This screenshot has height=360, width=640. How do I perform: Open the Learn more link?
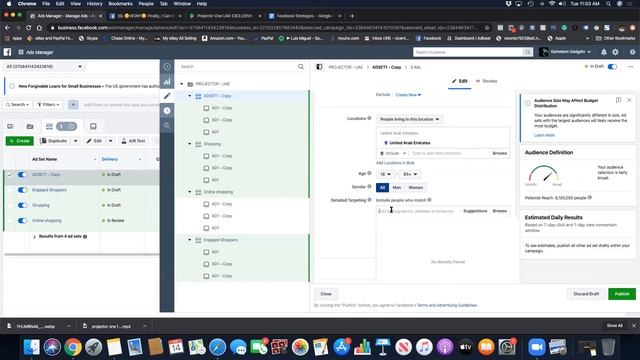[x=544, y=135]
